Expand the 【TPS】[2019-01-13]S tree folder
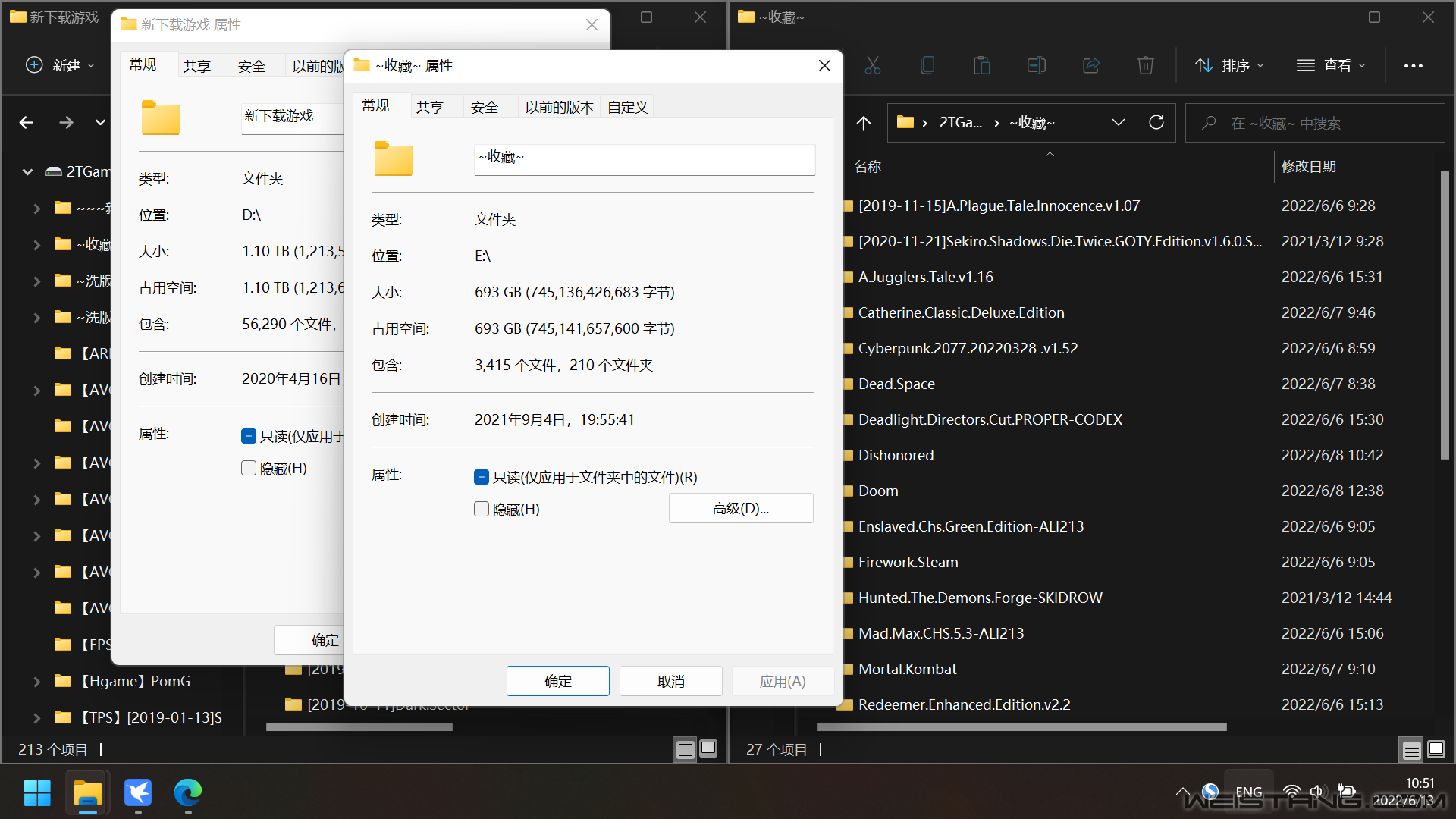This screenshot has width=1456, height=819. tap(37, 718)
